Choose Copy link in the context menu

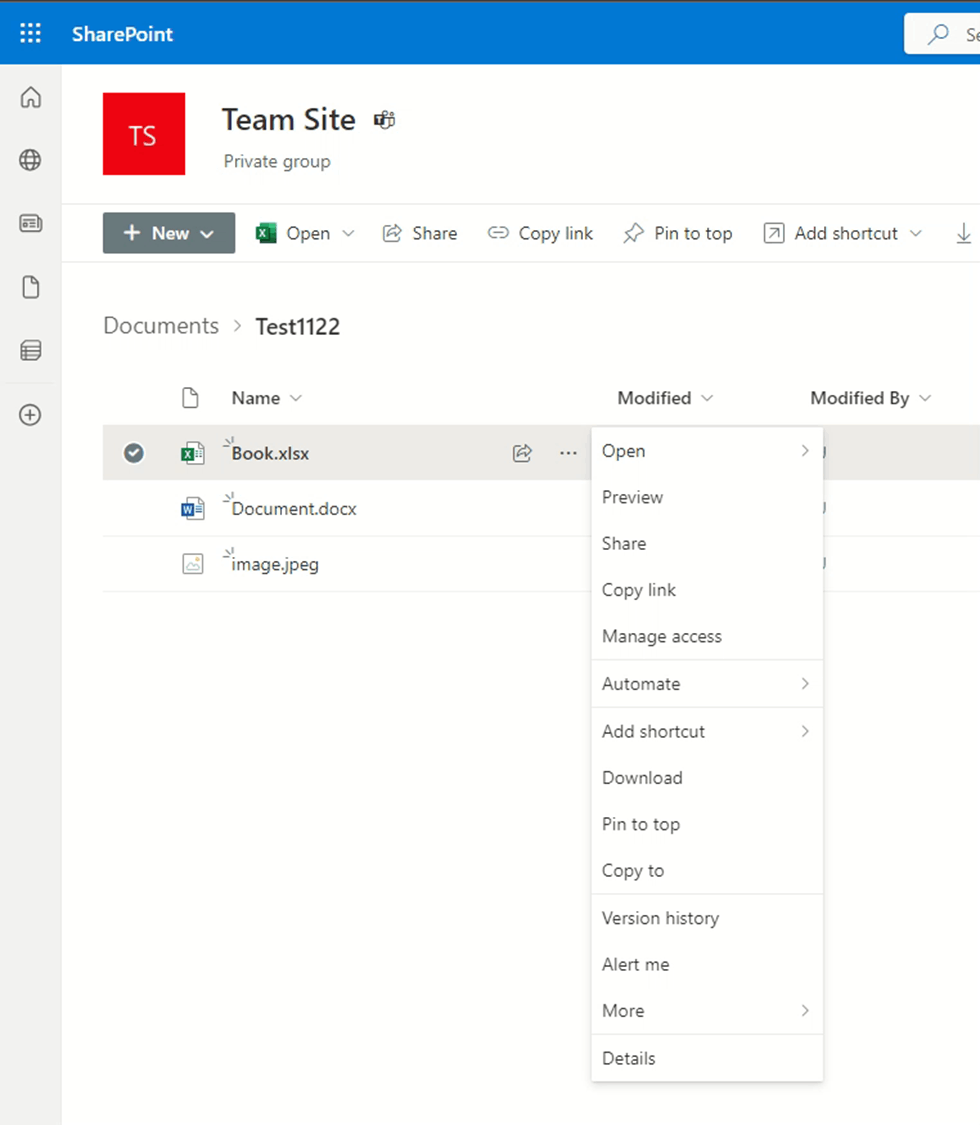tap(707, 590)
